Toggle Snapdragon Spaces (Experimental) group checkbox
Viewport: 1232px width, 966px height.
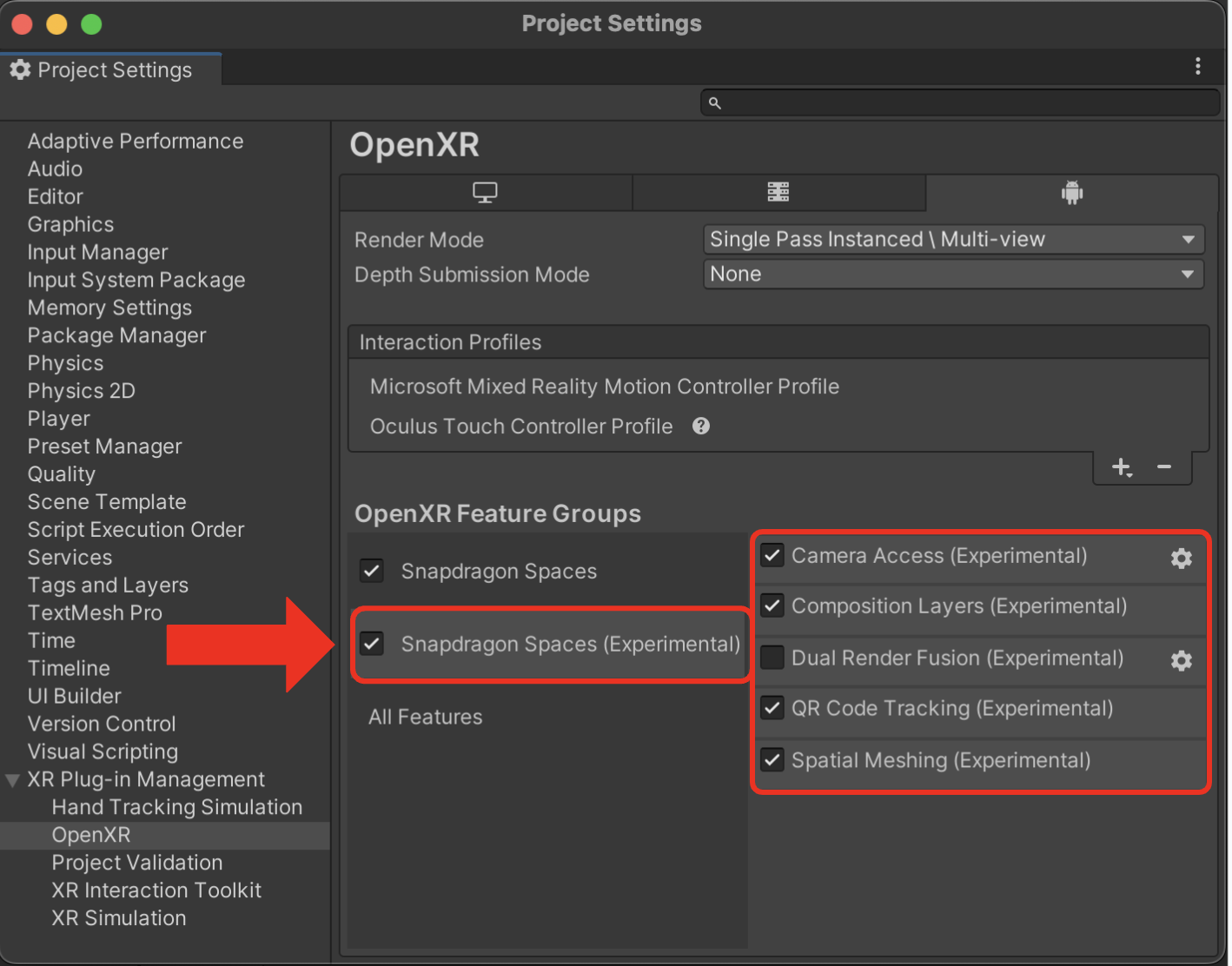tap(372, 644)
